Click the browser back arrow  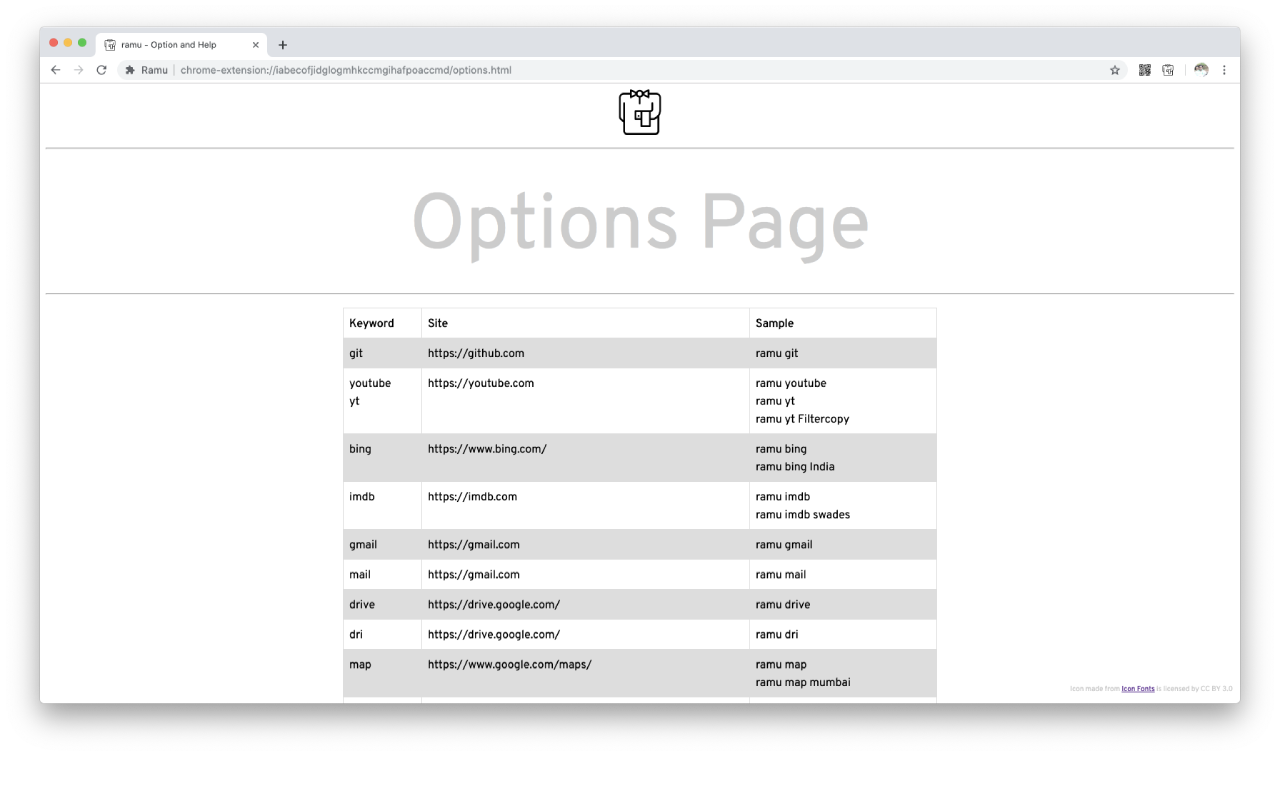(x=55, y=70)
